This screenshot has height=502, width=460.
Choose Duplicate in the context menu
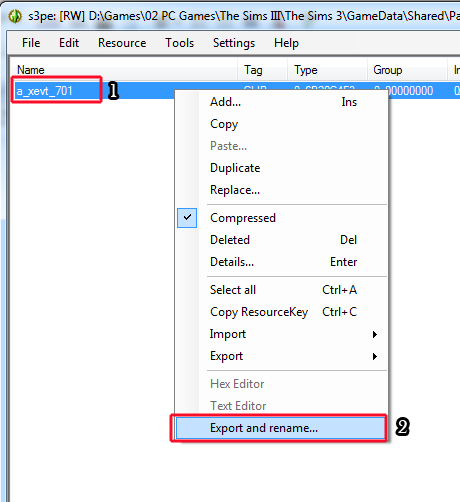[x=282, y=168]
